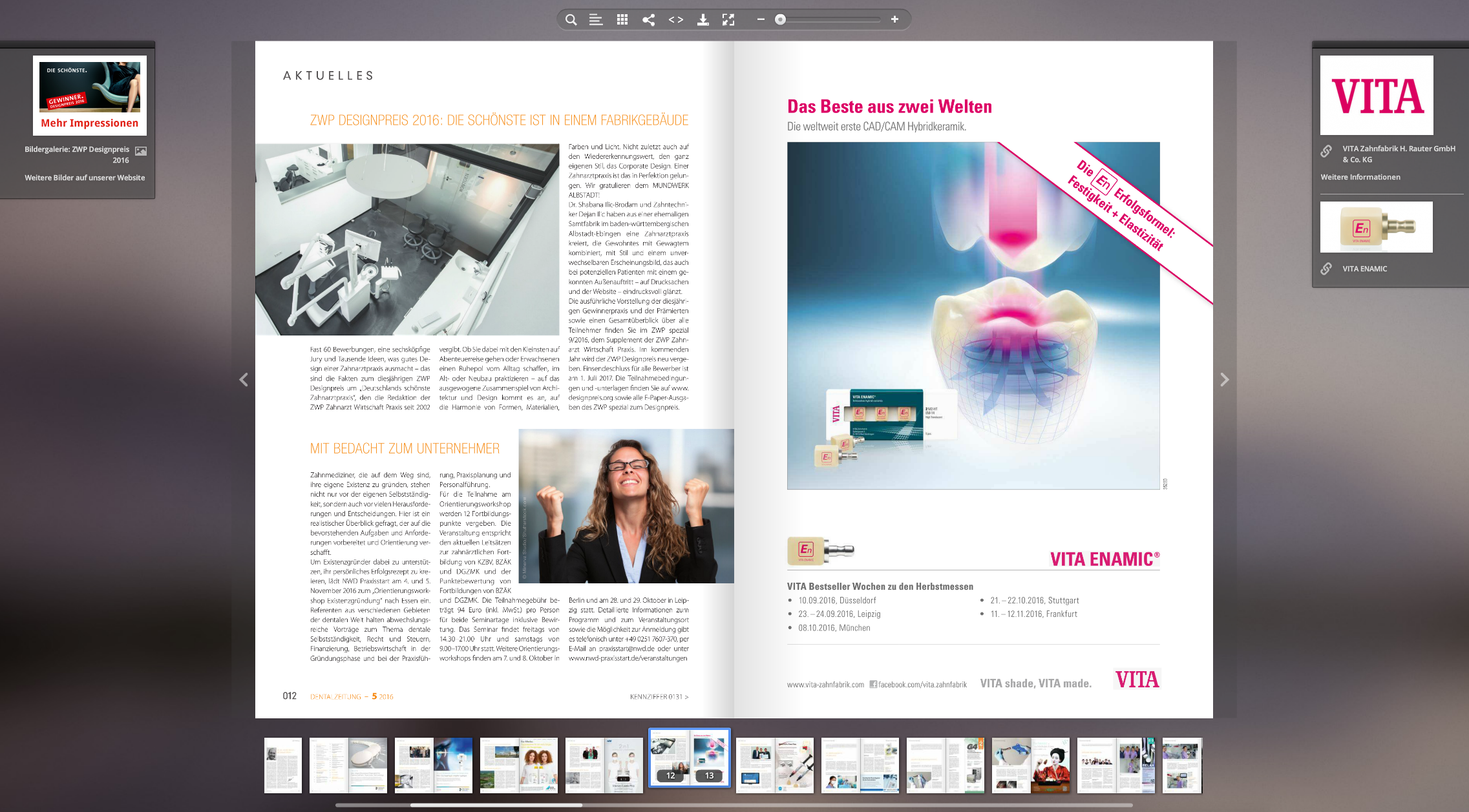Open the VITA ENAMIC sidebar link
This screenshot has height=812, width=1469.
[1364, 269]
